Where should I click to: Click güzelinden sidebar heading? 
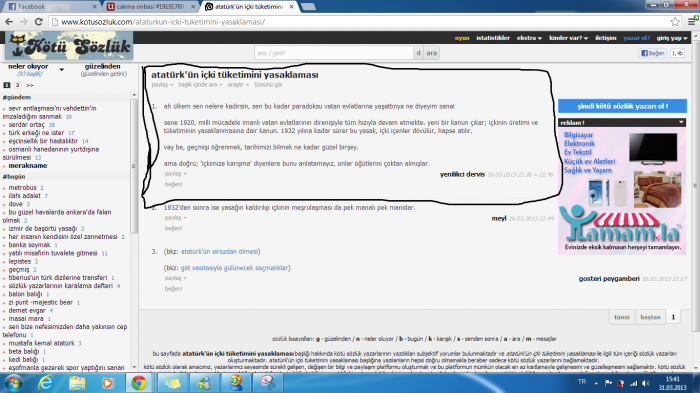point(103,66)
